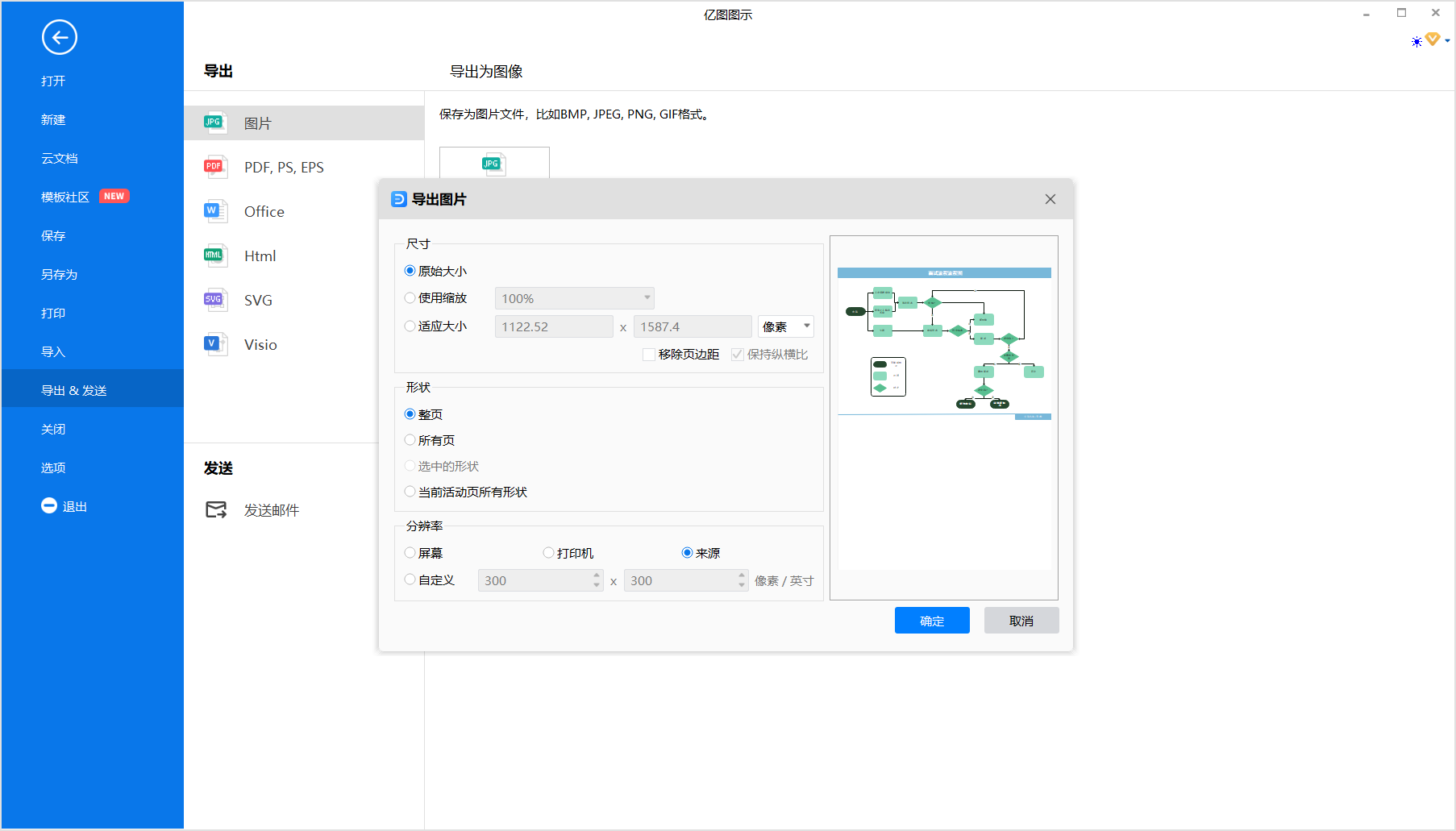Click the JPG format thumbnail icon
Viewport: 1456px width, 831px height.
[x=493, y=164]
